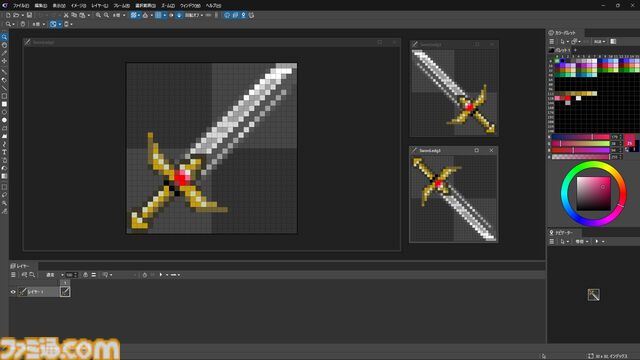Maximize the bottom-right sword document window
This screenshot has height=360, width=640.
pos(476,150)
